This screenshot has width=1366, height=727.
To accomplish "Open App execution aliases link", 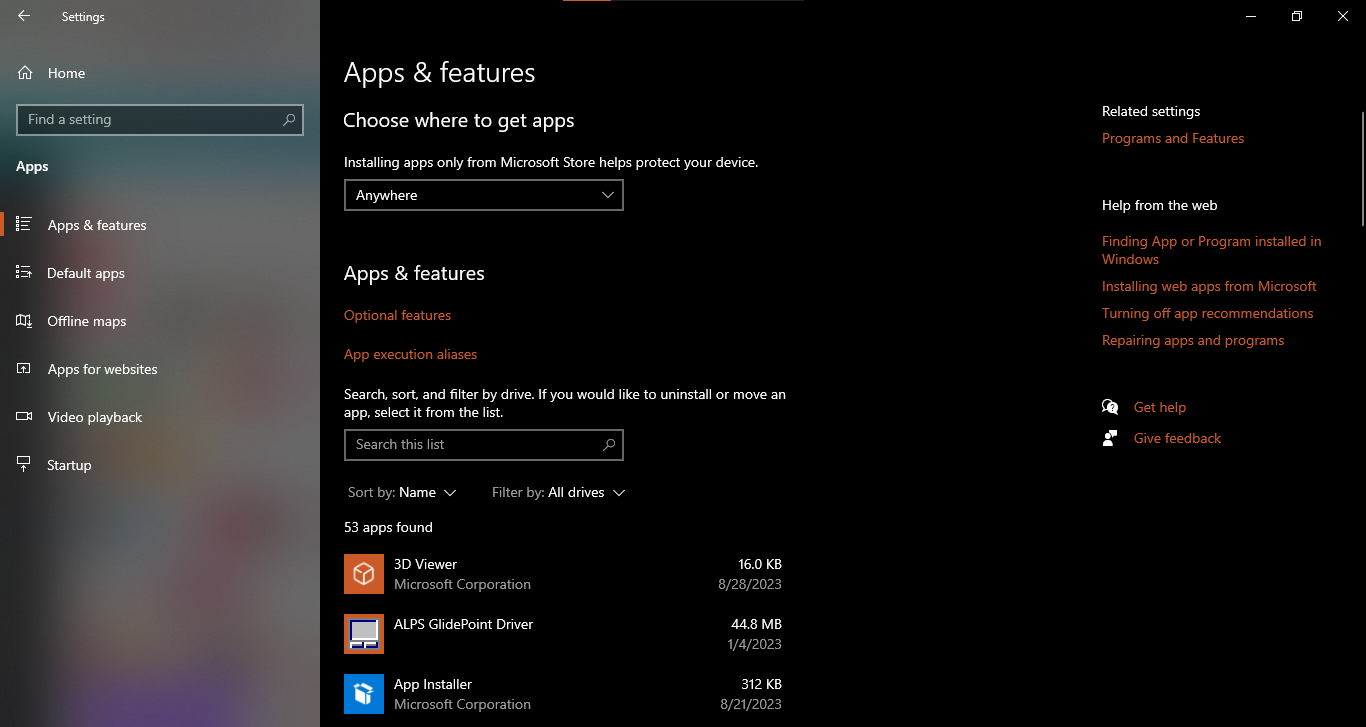I will [410, 354].
